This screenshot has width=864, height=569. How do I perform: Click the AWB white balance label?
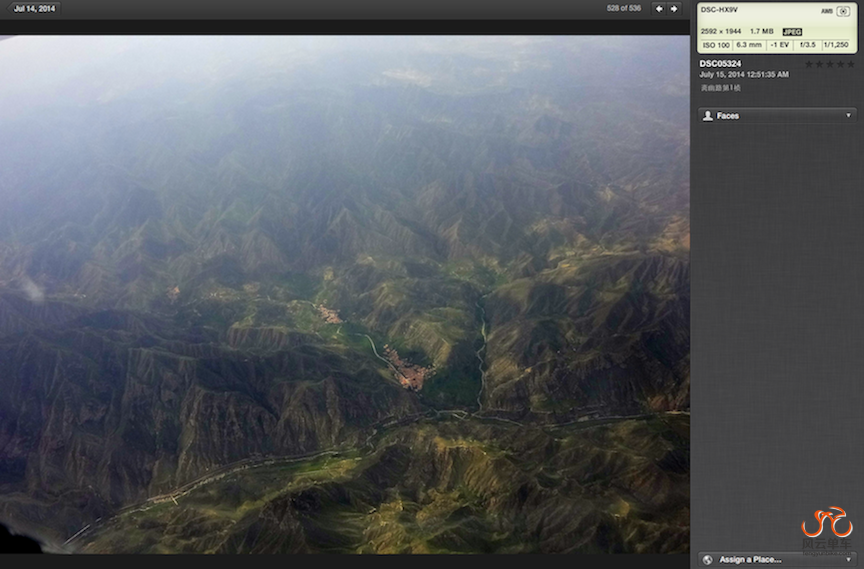pos(827,11)
